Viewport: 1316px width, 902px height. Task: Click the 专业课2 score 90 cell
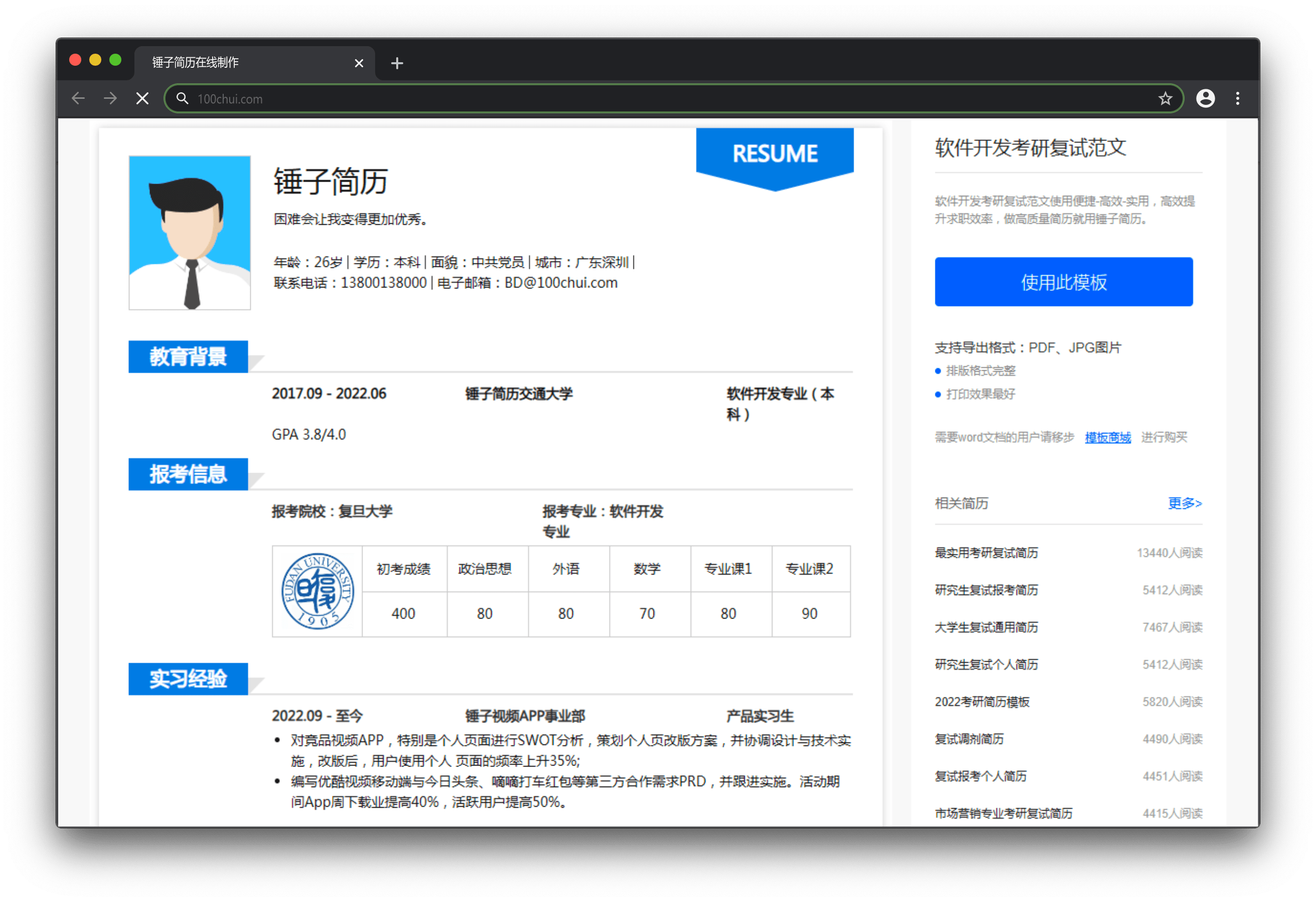click(810, 614)
